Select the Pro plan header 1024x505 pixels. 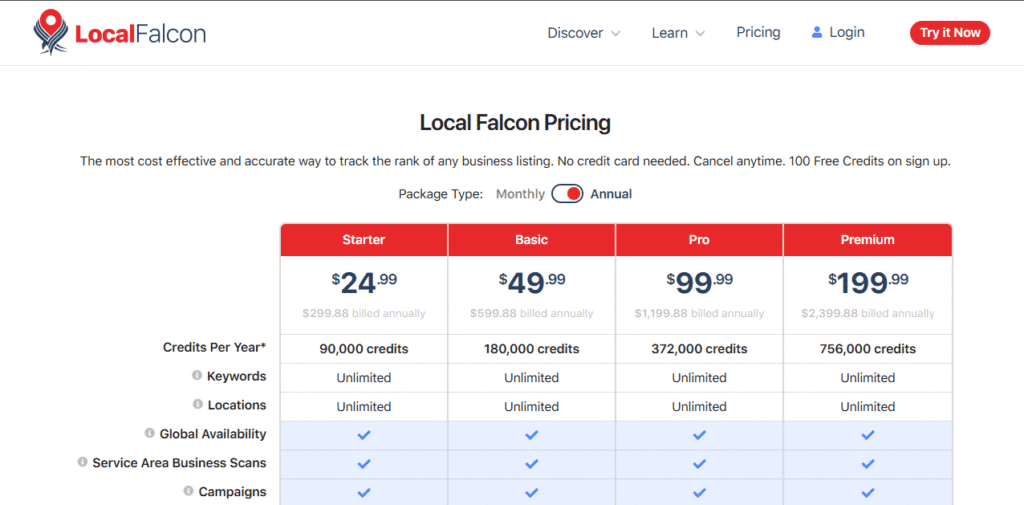(699, 240)
